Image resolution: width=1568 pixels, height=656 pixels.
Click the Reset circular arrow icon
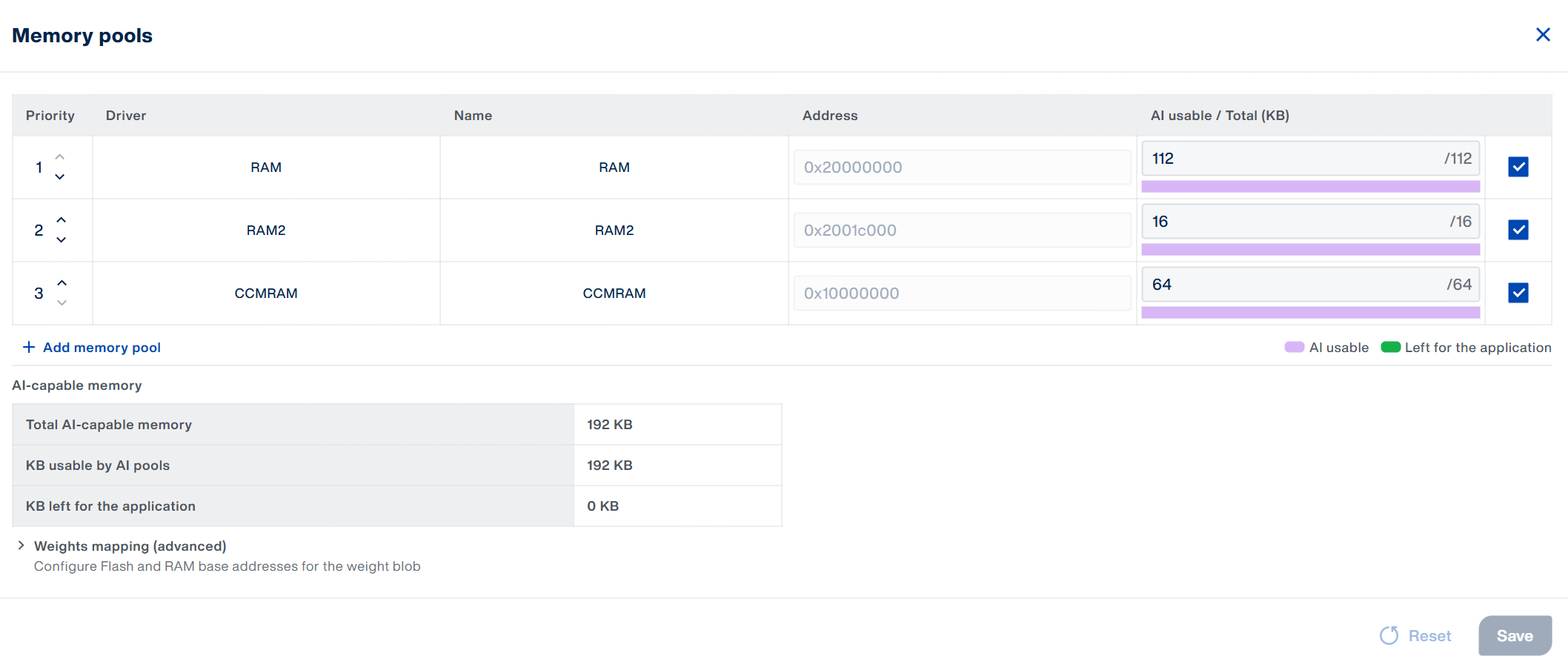[x=1389, y=635]
